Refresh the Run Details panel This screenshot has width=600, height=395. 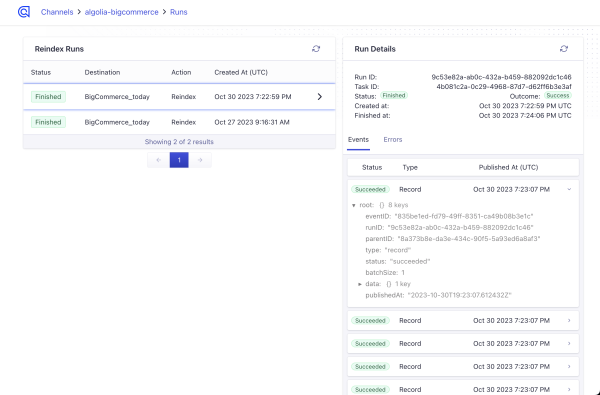(564, 49)
